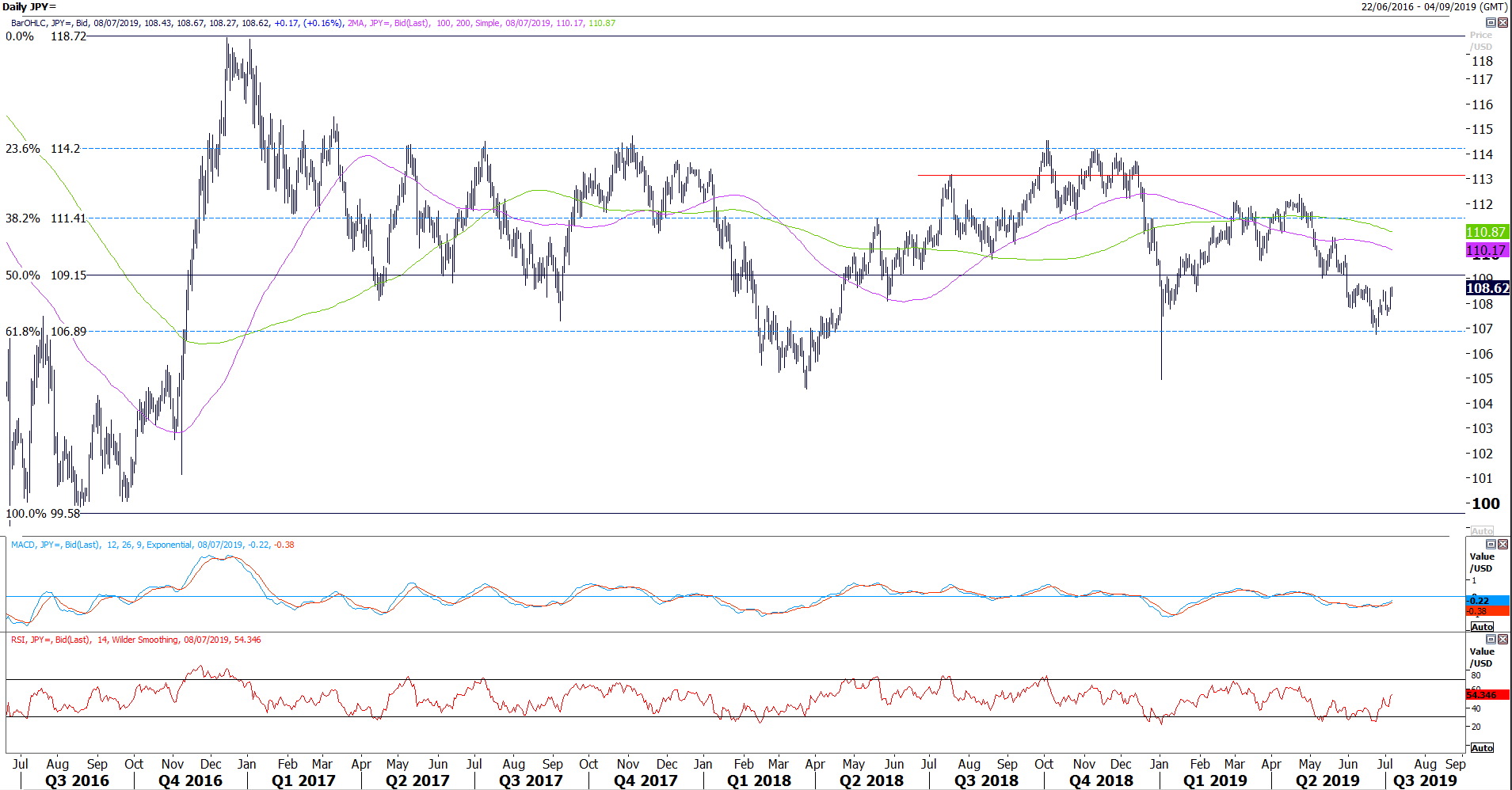Click the 54.346 RSI value tag
The width and height of the screenshot is (1512, 790).
(x=1487, y=695)
